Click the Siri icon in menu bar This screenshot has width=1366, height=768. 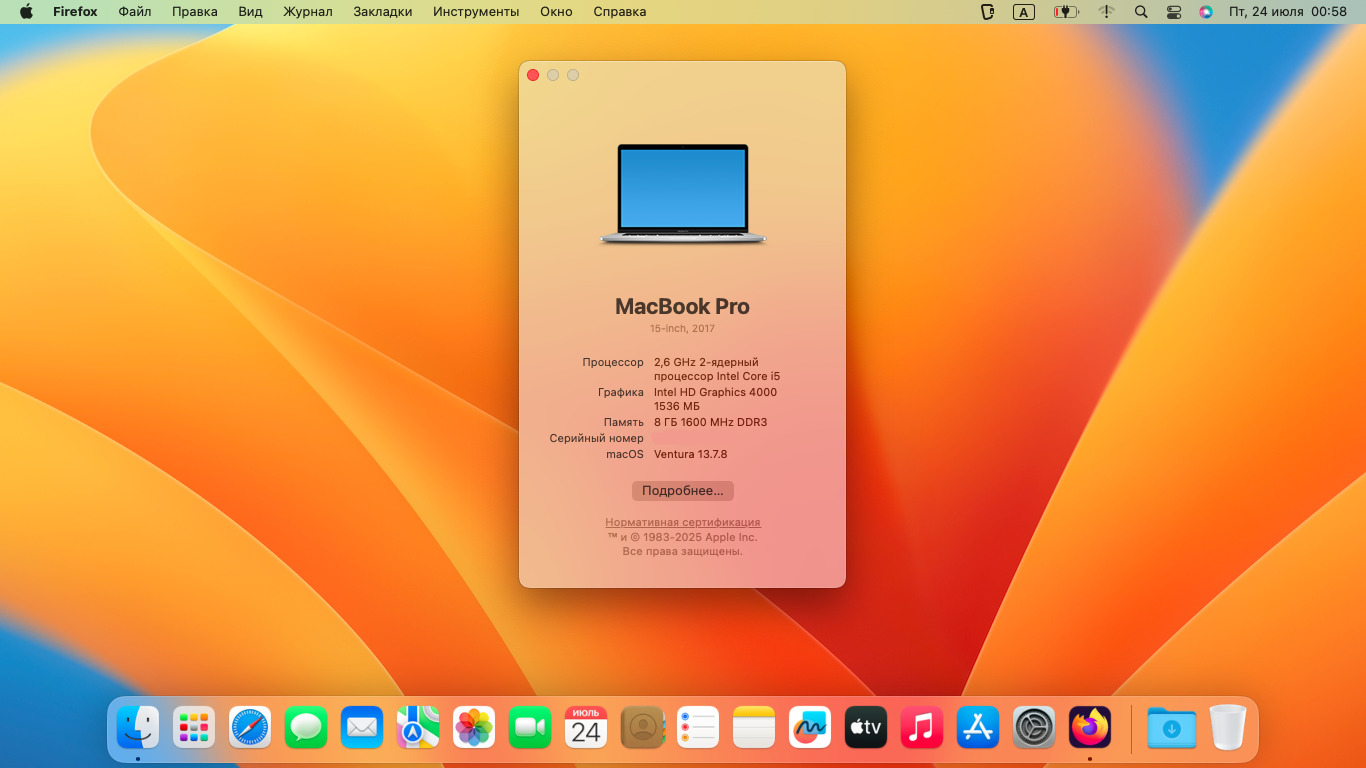(1206, 12)
